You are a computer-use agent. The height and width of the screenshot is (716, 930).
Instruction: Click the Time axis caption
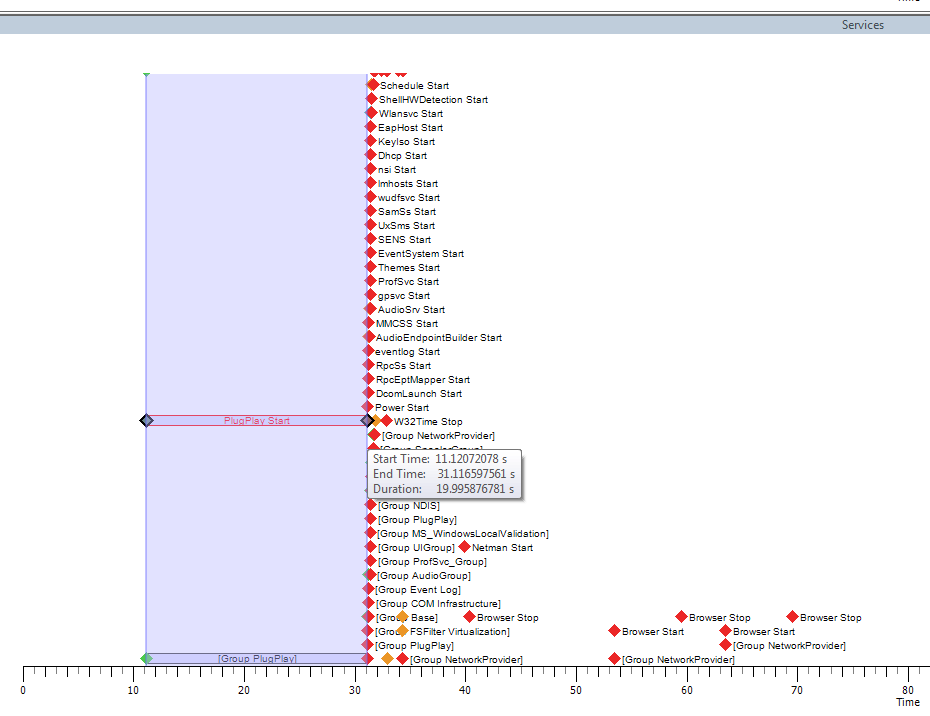pyautogui.click(x=907, y=702)
